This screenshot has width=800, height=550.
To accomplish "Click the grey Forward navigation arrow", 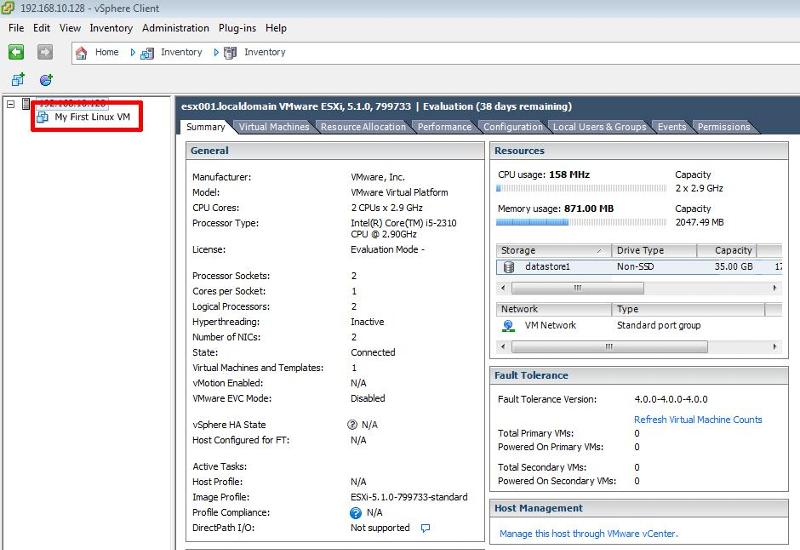I will [x=45, y=52].
